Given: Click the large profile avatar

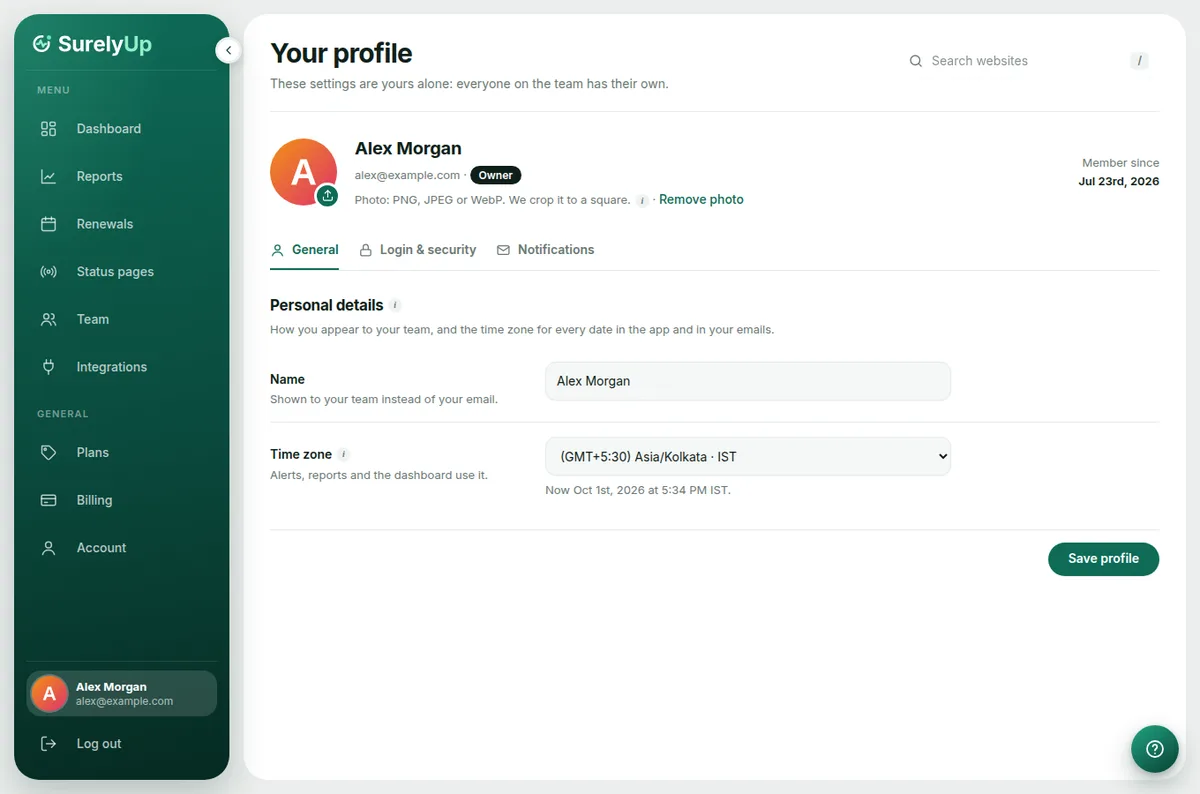Looking at the screenshot, I should pyautogui.click(x=303, y=172).
